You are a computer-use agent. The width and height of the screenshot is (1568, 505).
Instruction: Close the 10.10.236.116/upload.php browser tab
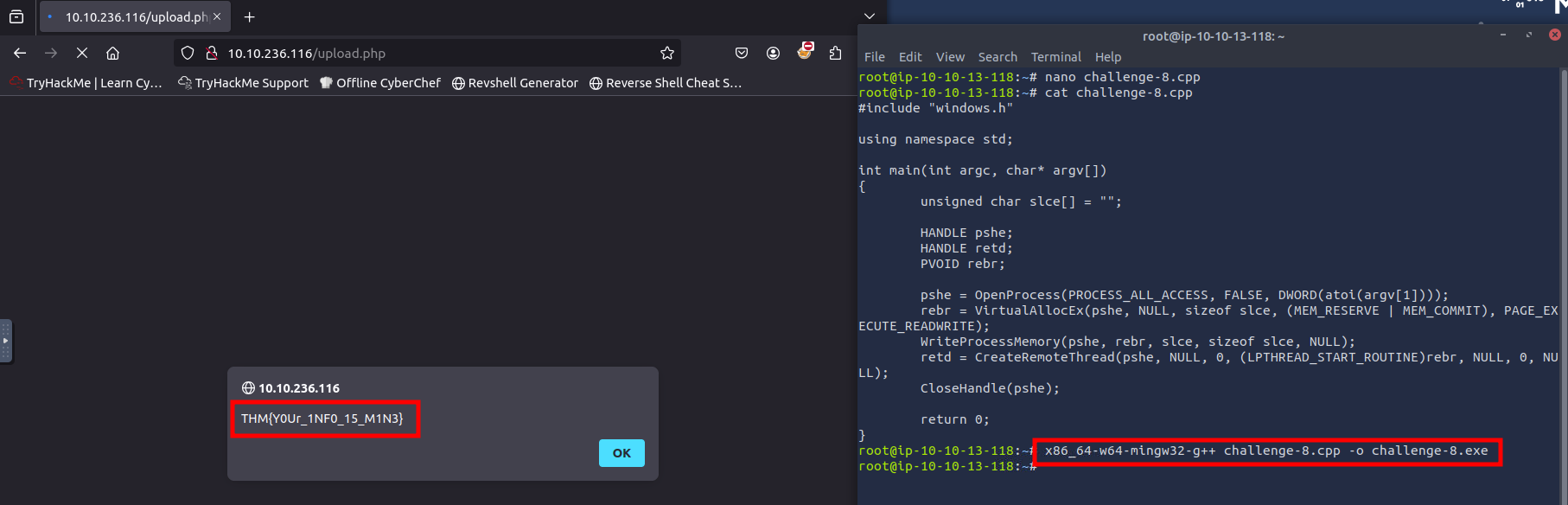click(217, 16)
